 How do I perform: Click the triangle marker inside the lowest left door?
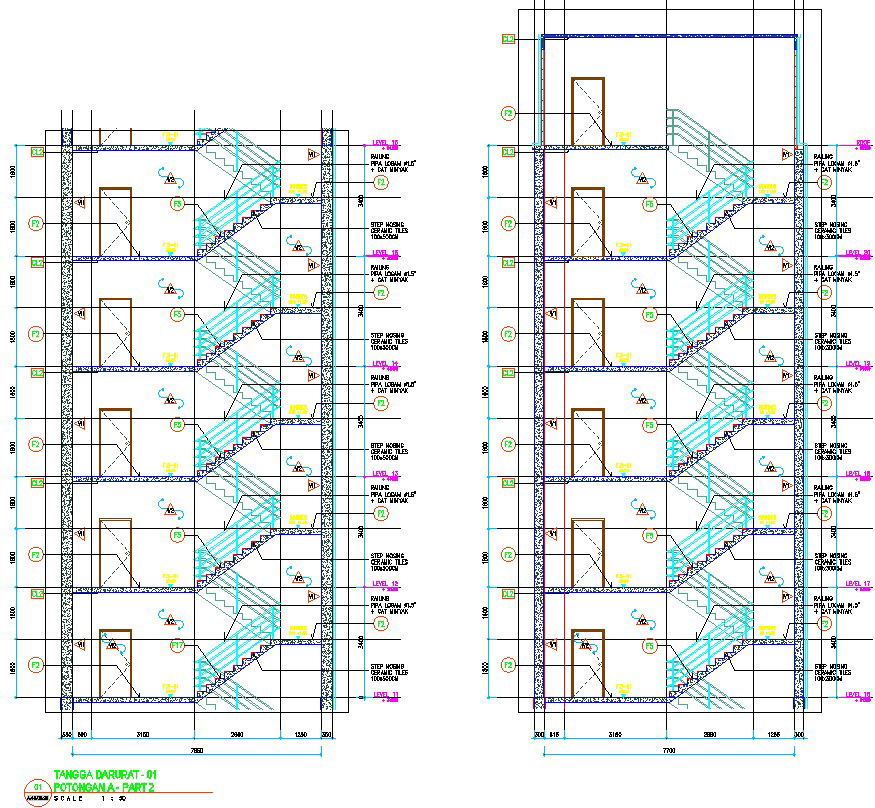click(113, 645)
